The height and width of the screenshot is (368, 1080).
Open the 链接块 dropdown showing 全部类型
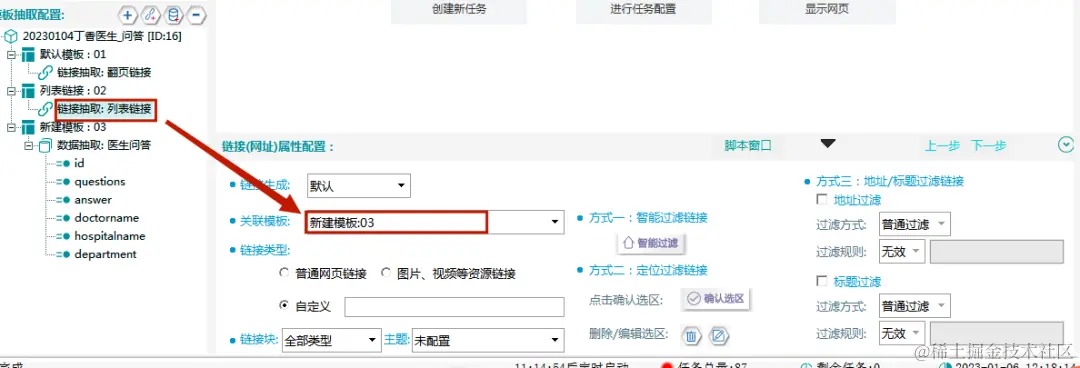(331, 340)
